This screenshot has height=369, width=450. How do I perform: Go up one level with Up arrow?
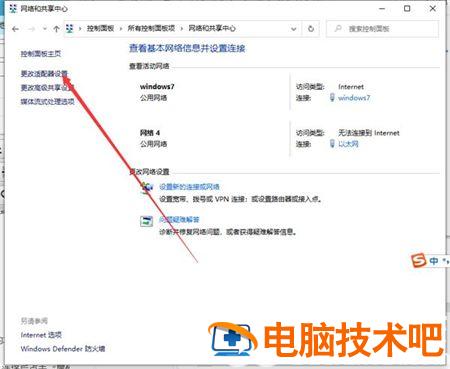tap(56, 29)
